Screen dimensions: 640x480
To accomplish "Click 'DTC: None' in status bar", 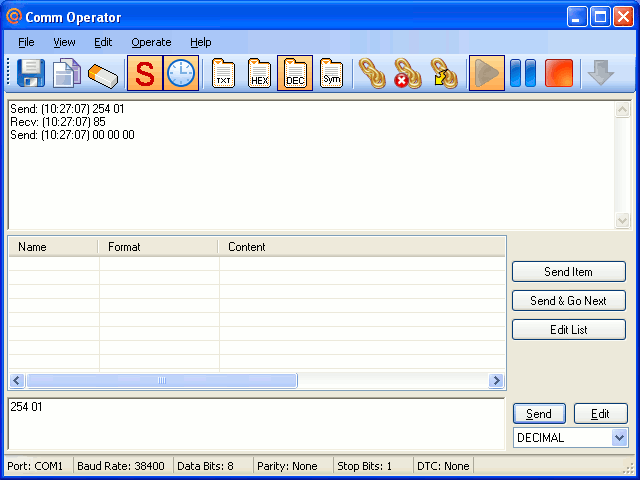I will tap(443, 466).
